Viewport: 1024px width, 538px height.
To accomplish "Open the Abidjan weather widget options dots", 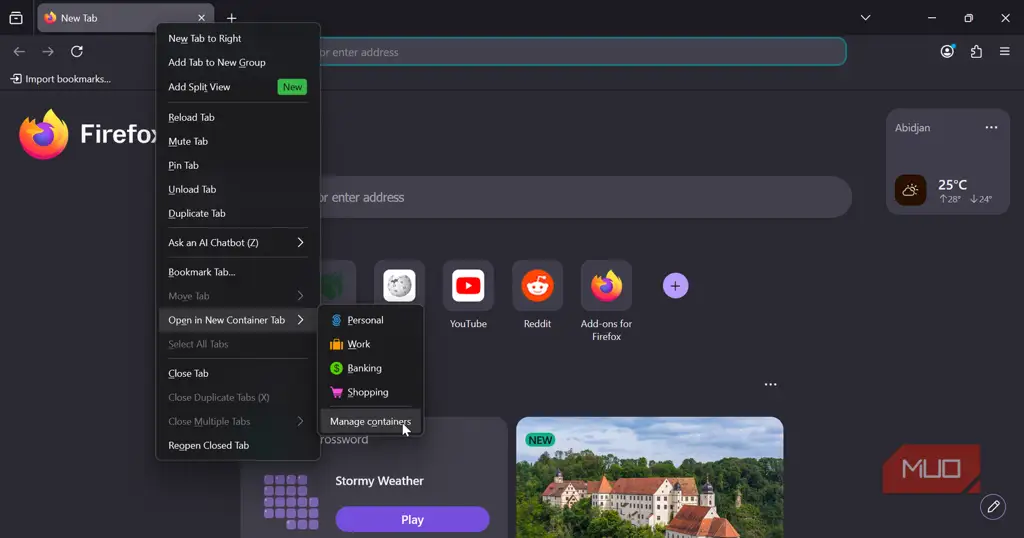I will click(x=991, y=127).
